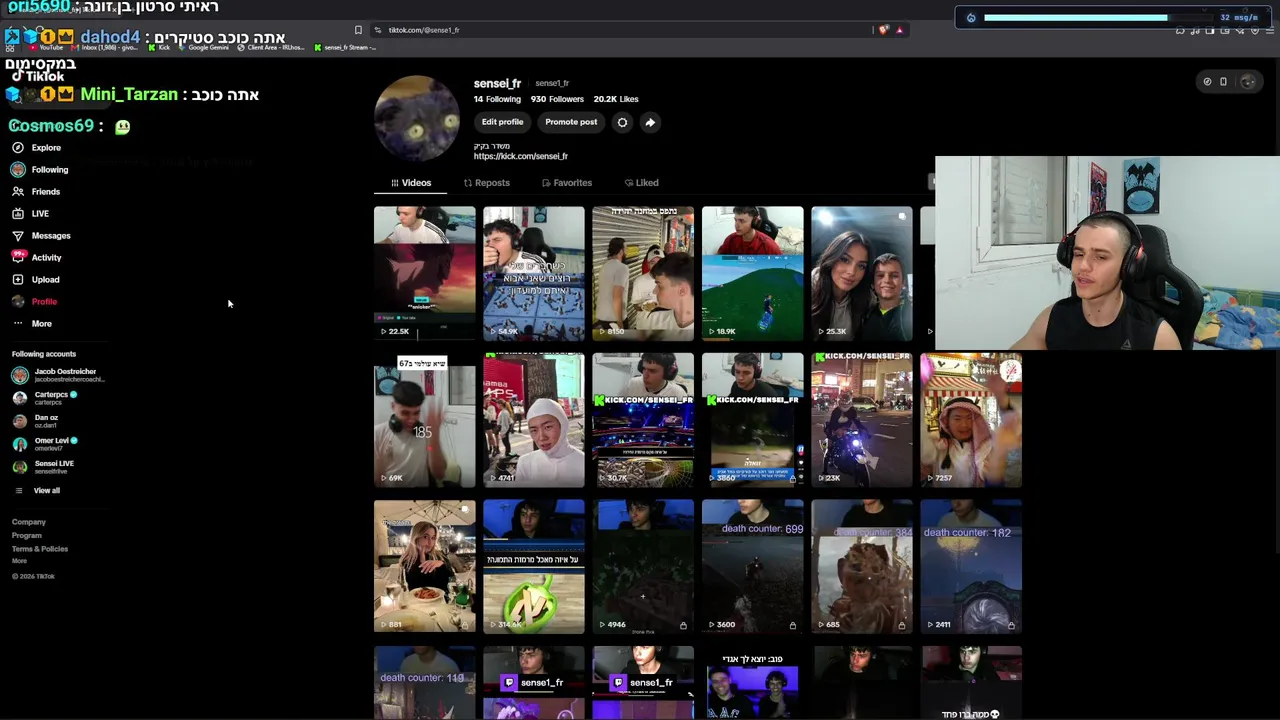Open the LIVE section icon in the sidebar
Screen dimensions: 1280x720
point(18,214)
